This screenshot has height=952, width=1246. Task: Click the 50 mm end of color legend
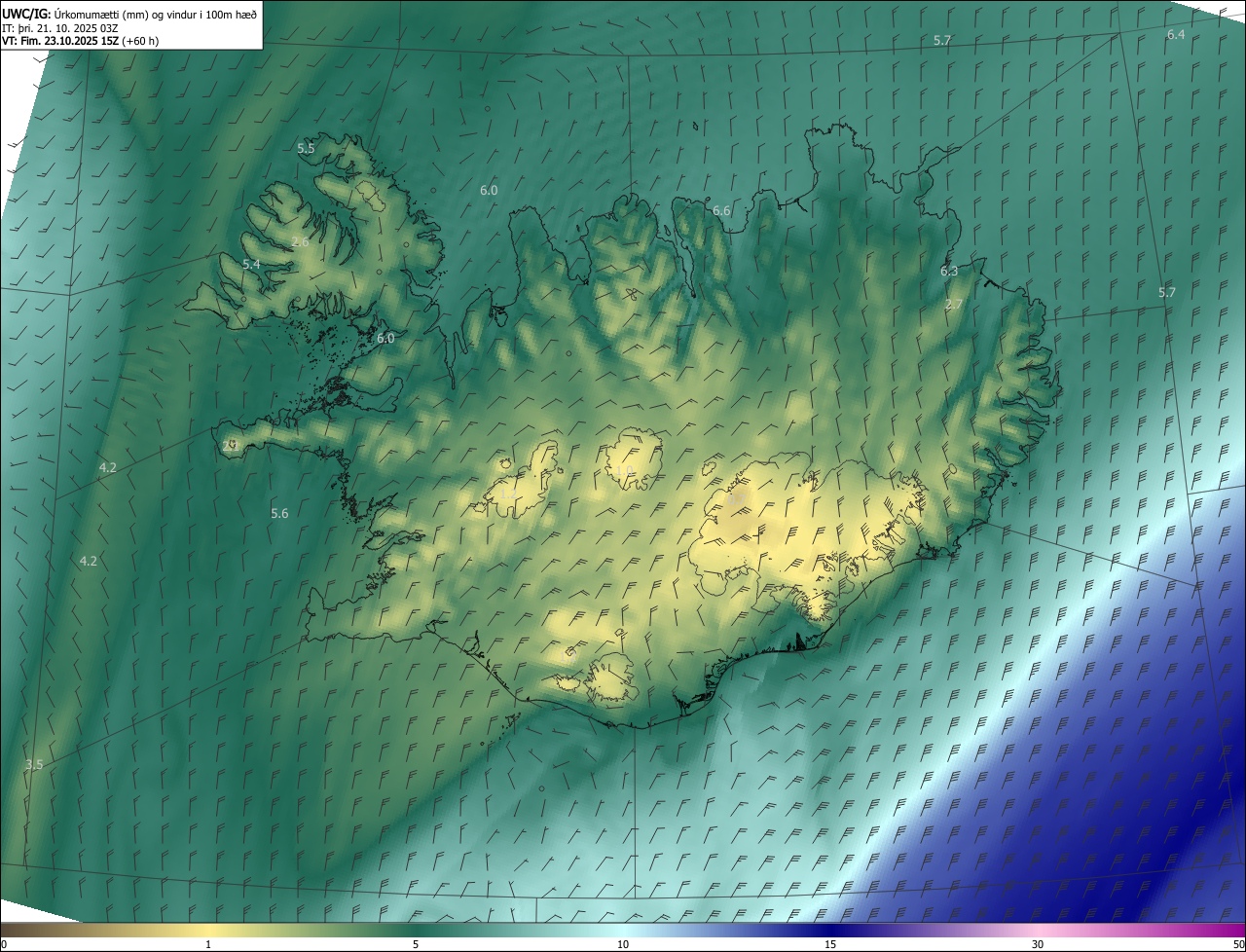click(x=1237, y=944)
